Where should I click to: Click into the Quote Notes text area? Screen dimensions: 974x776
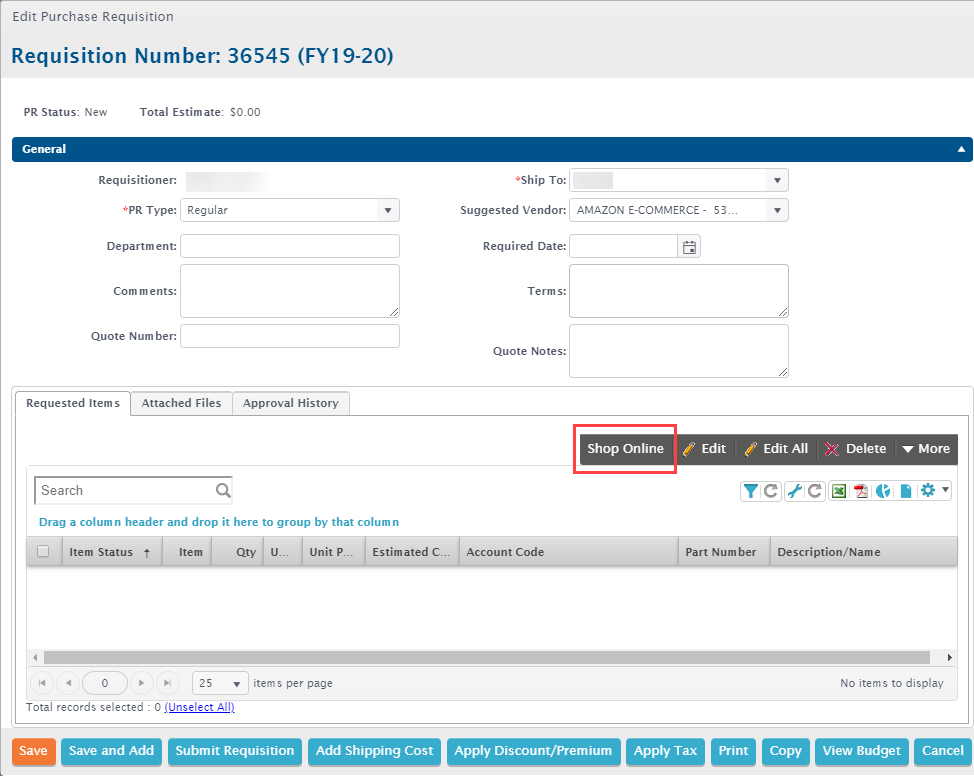pos(679,351)
